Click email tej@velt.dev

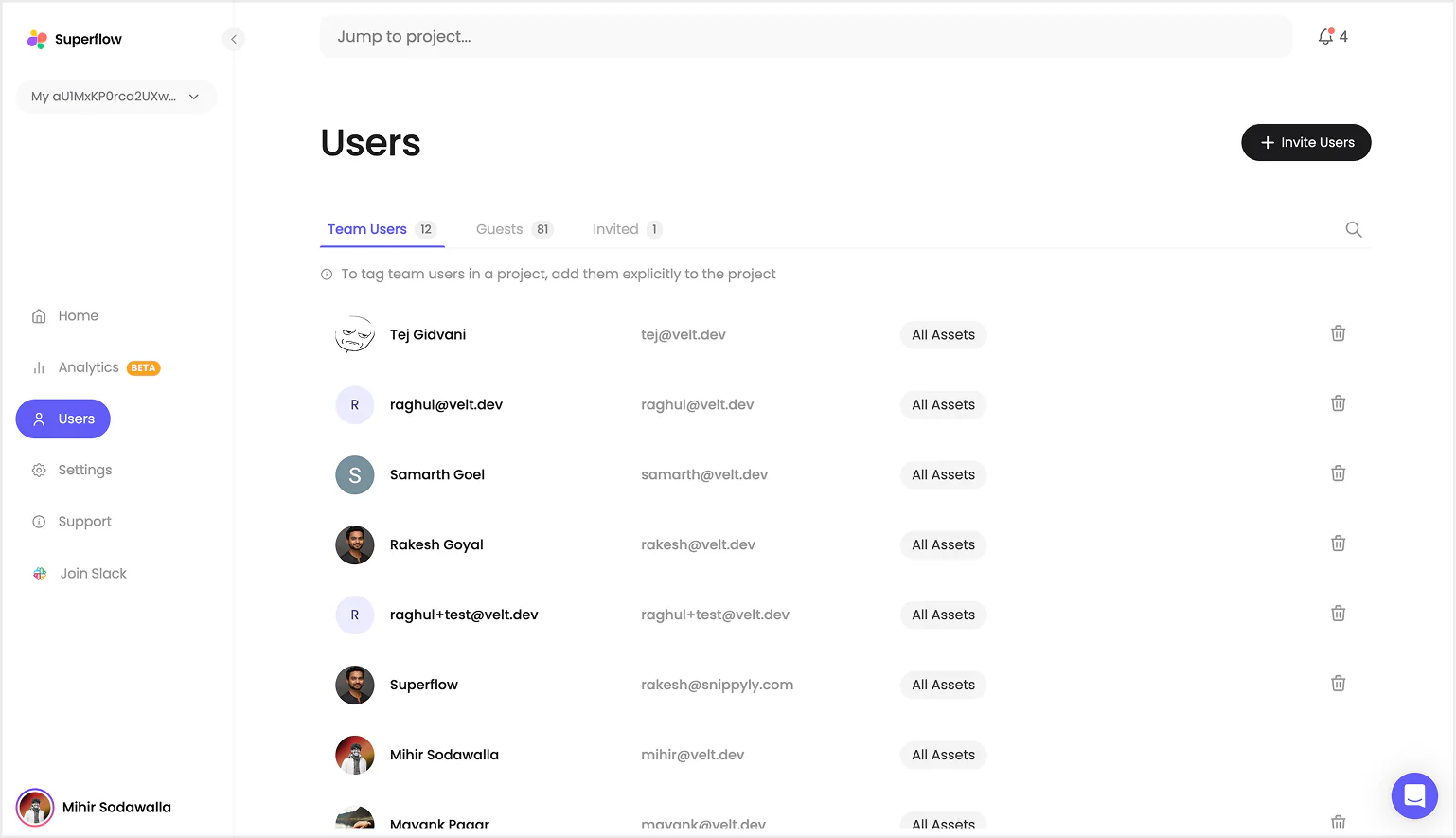(x=684, y=334)
